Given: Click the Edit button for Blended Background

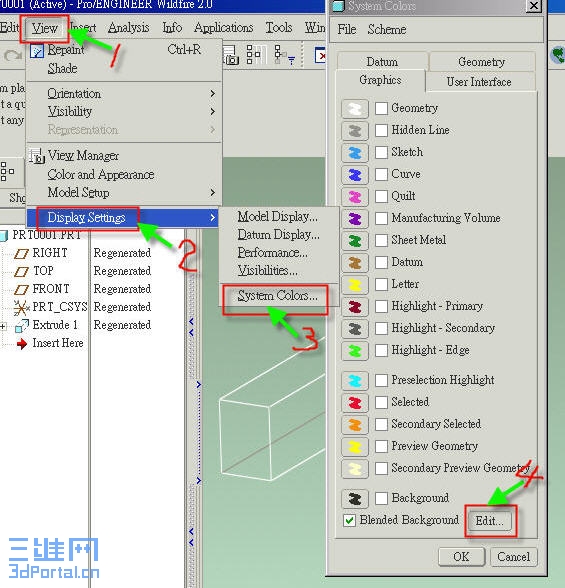Looking at the screenshot, I should (x=489, y=520).
